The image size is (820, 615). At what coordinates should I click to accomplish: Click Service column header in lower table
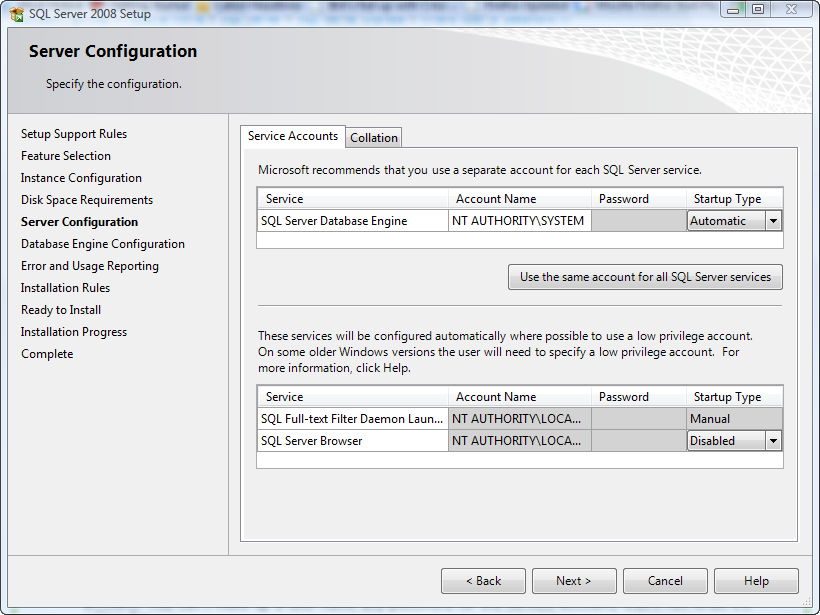[x=353, y=397]
